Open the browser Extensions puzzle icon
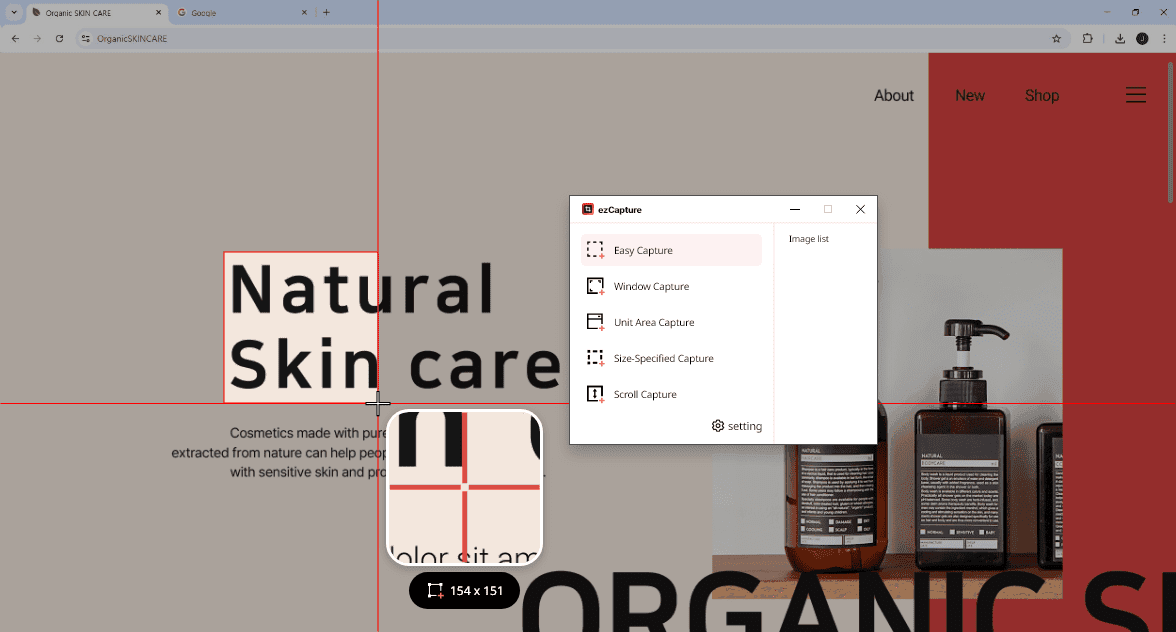This screenshot has width=1176, height=632. coord(1088,38)
